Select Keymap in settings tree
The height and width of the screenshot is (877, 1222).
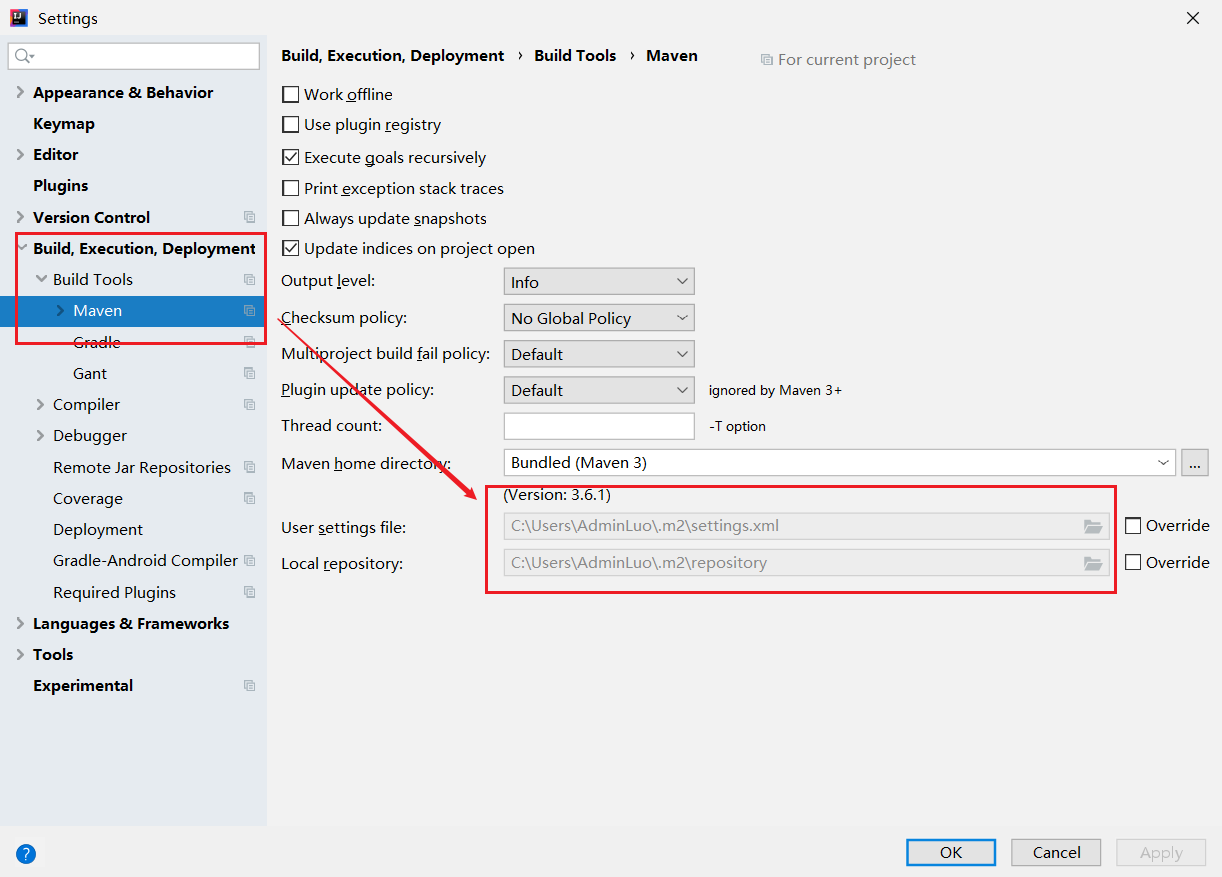pos(64,124)
